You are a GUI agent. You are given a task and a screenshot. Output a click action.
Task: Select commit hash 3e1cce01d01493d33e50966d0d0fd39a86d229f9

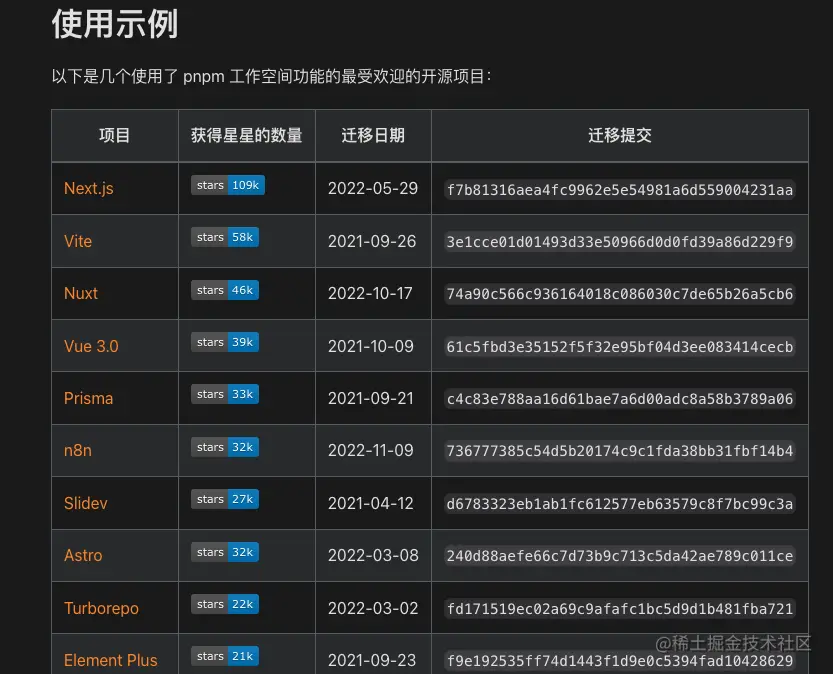(619, 242)
